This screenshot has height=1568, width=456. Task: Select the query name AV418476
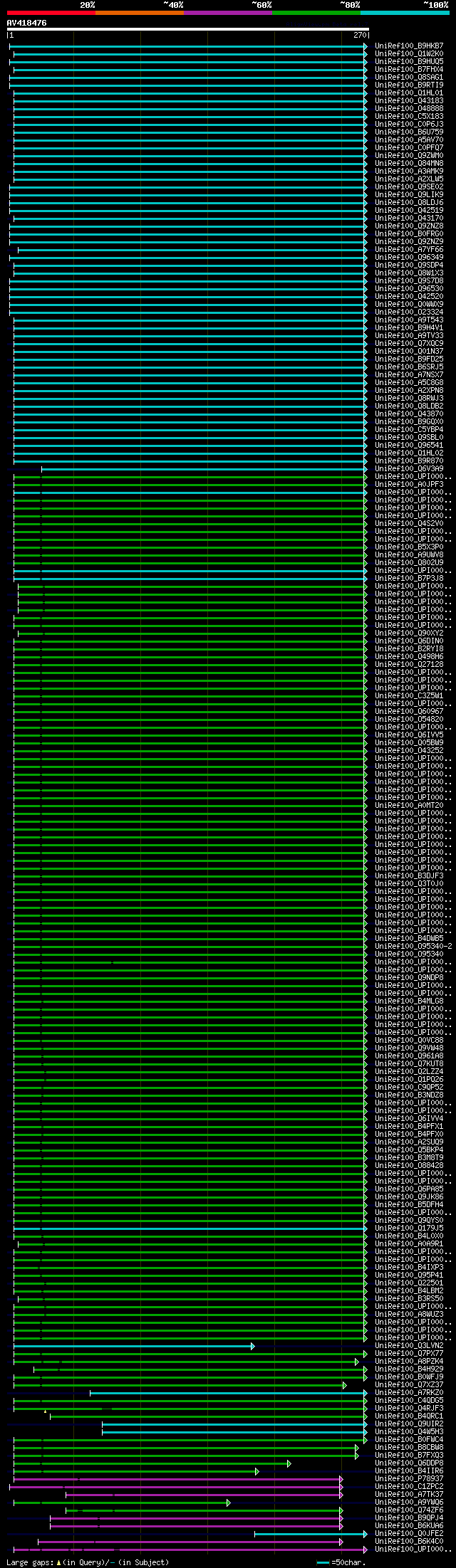point(27,23)
